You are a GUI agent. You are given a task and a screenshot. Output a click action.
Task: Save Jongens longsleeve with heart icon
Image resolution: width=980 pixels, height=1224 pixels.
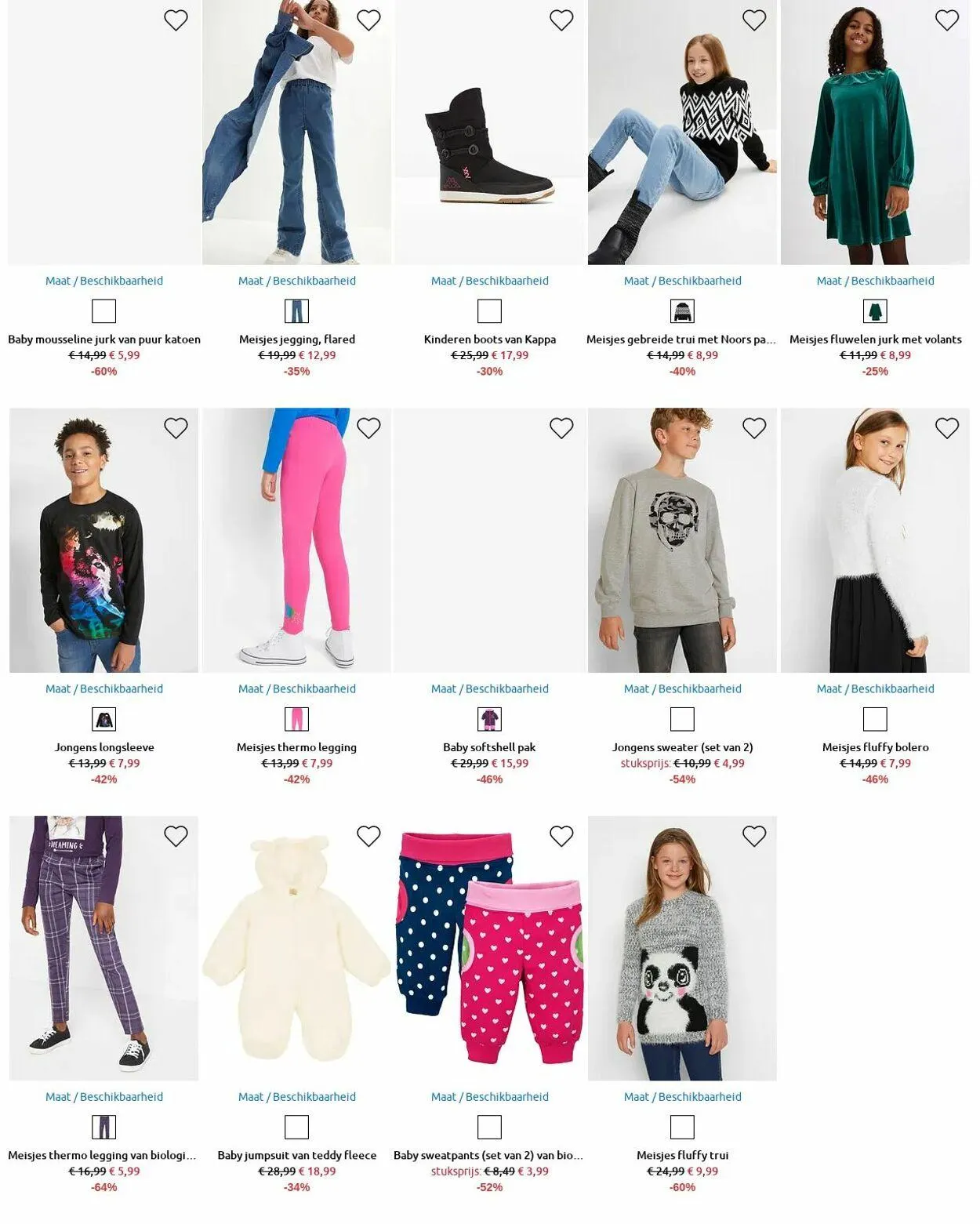(176, 428)
